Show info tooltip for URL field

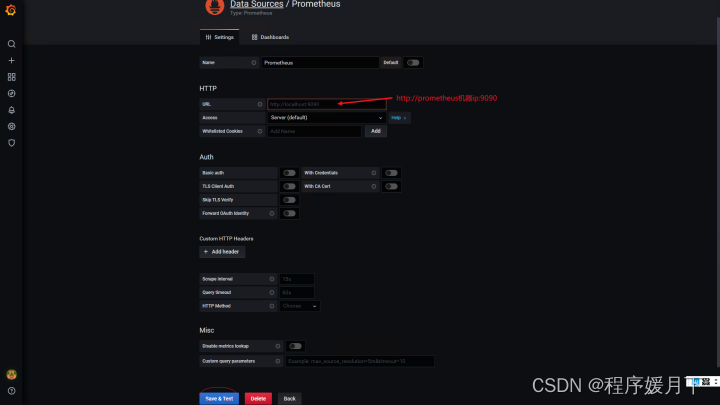pyautogui.click(x=259, y=104)
